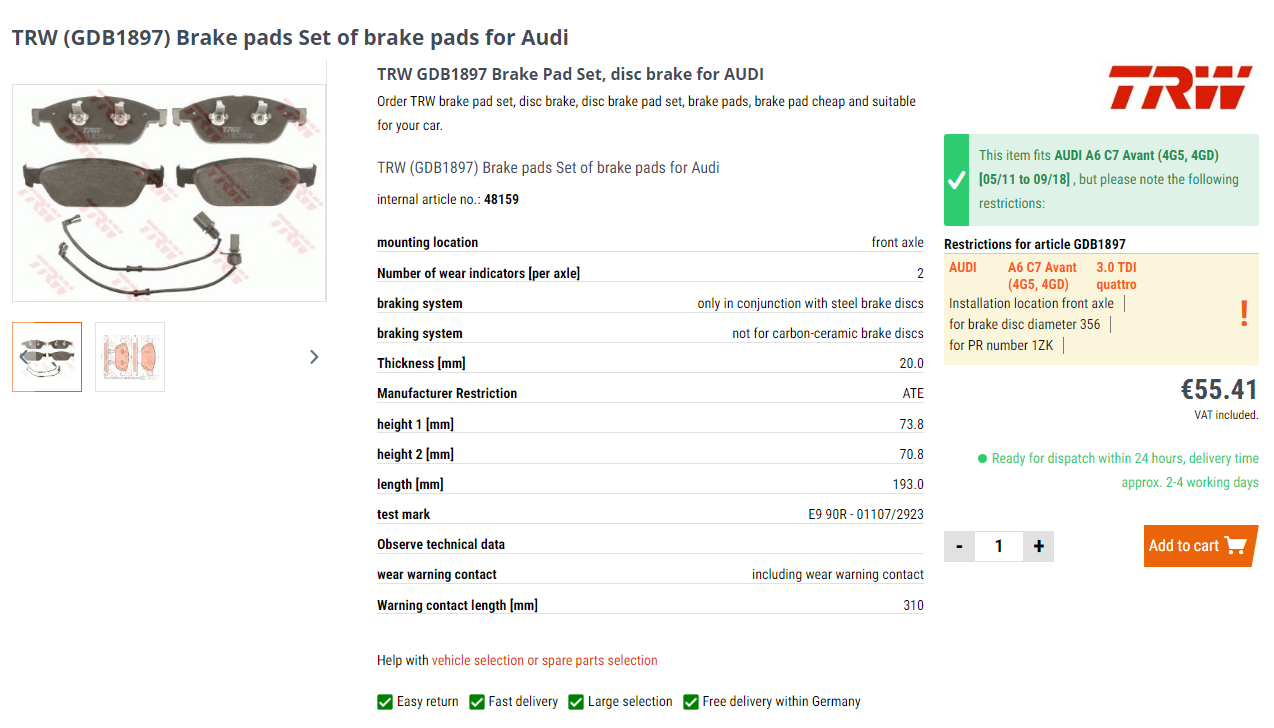The width and height of the screenshot is (1274, 728).
Task: Click the Fast delivery green checkmark
Action: pos(477,702)
